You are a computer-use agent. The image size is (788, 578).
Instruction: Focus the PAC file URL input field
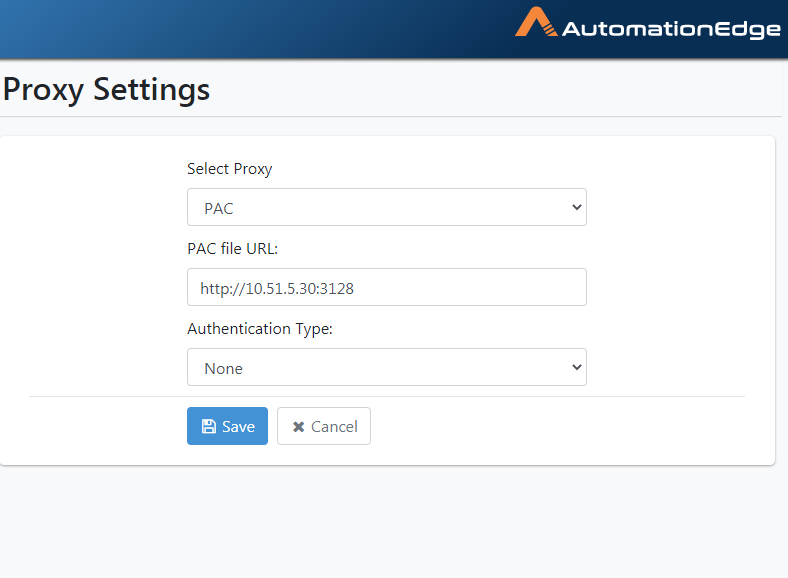386,287
